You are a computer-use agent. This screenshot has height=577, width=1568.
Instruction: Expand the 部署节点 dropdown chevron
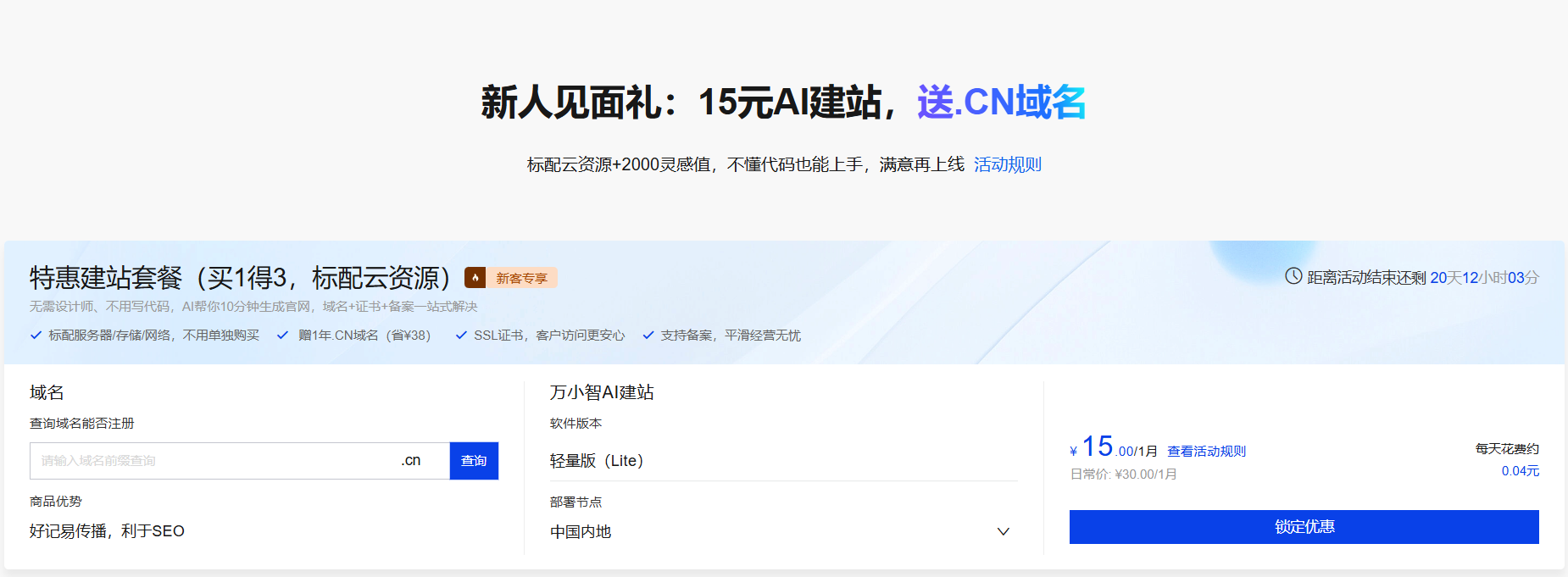point(1004,532)
